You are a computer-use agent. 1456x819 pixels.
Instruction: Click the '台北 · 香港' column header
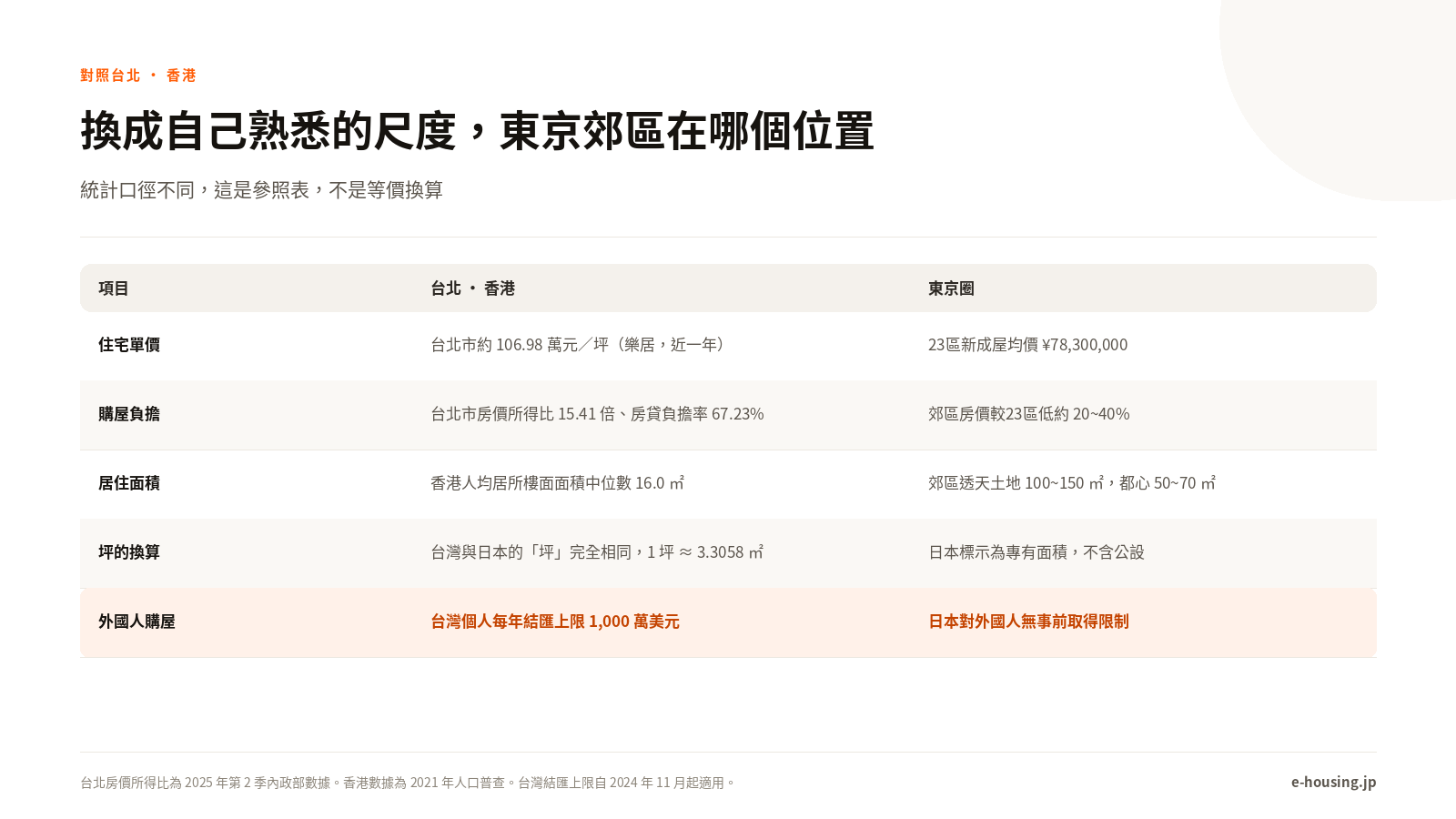473,288
